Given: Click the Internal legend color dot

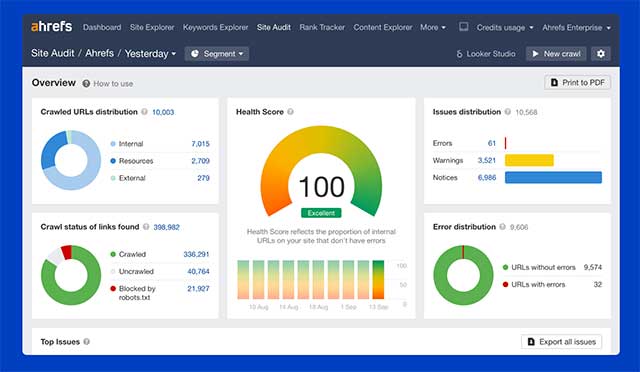Looking at the screenshot, I should tap(113, 144).
